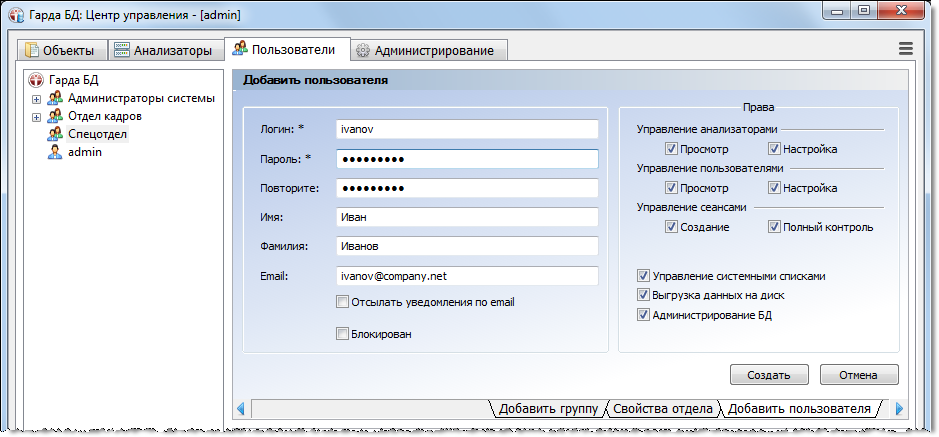
Task: Toggle Настройка under Управление пользователями
Action: 774,188
